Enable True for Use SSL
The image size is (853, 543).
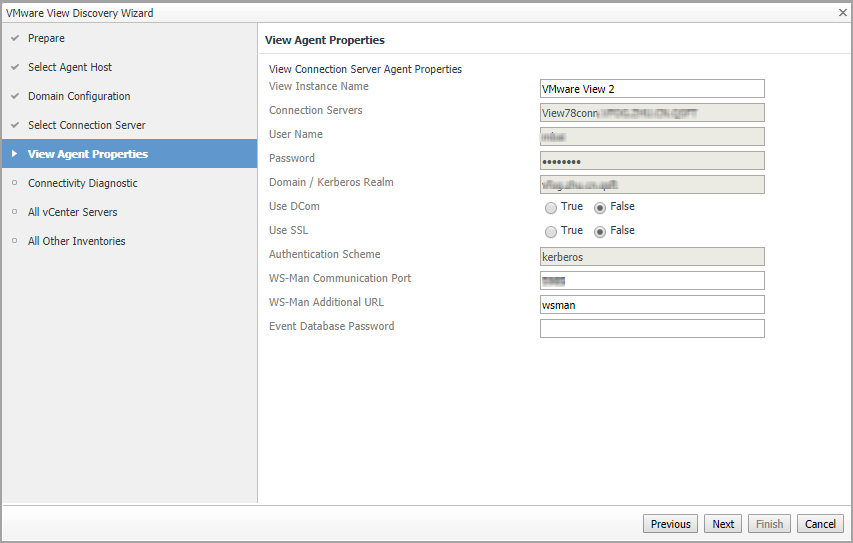[x=551, y=232]
